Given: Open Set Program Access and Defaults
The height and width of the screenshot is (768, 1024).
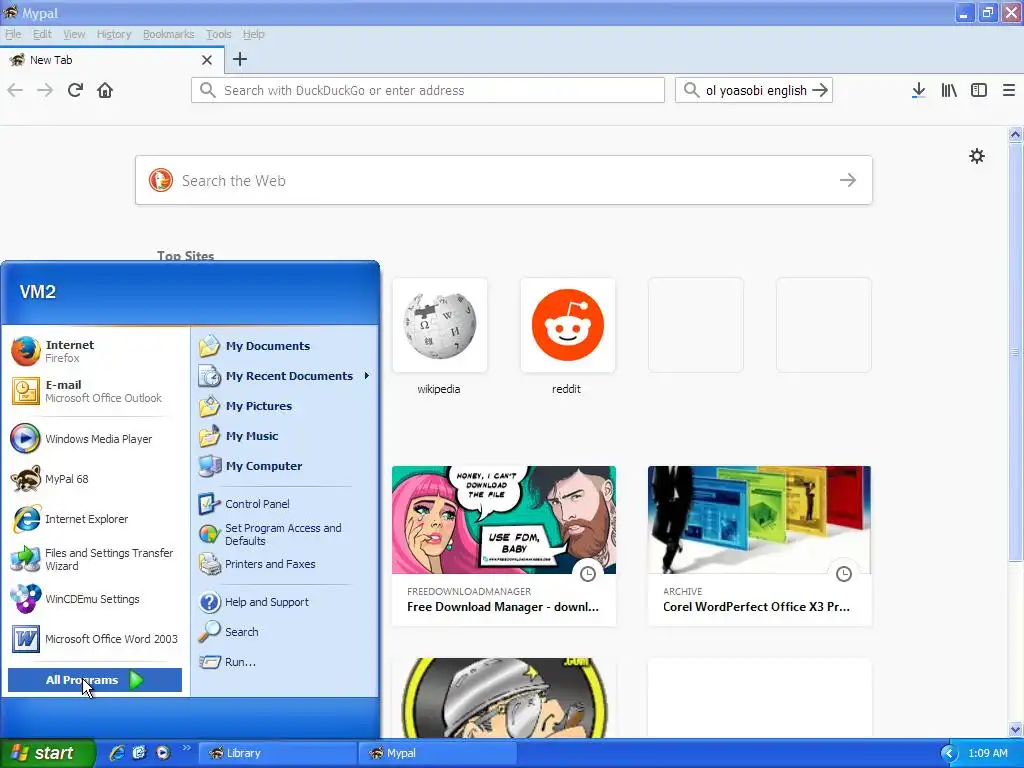Looking at the screenshot, I should [284, 534].
